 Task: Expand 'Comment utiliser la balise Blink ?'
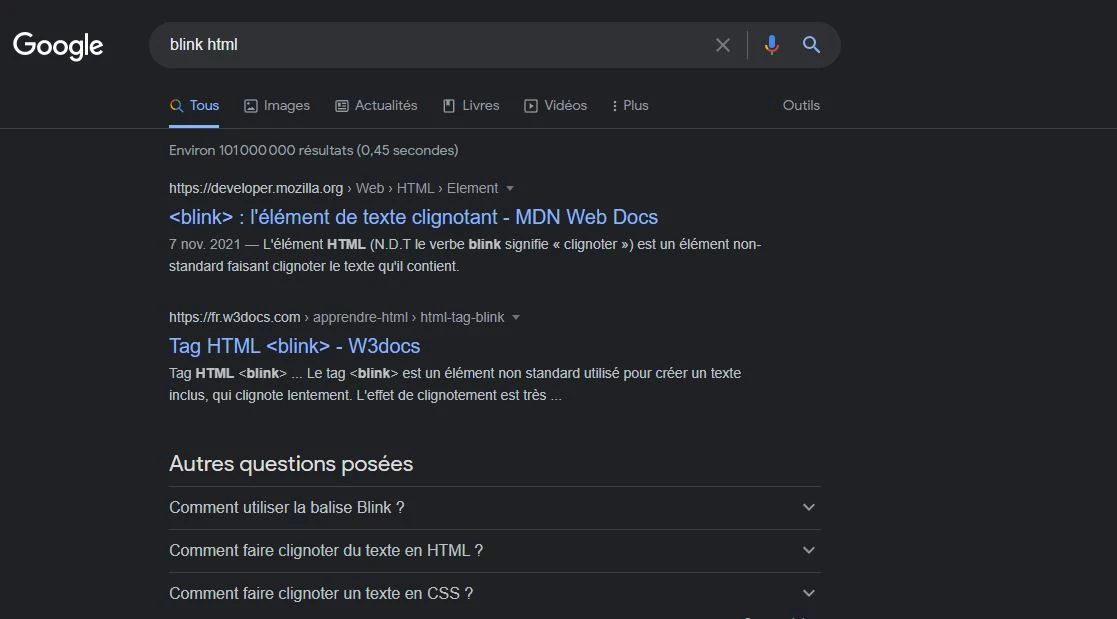point(494,508)
